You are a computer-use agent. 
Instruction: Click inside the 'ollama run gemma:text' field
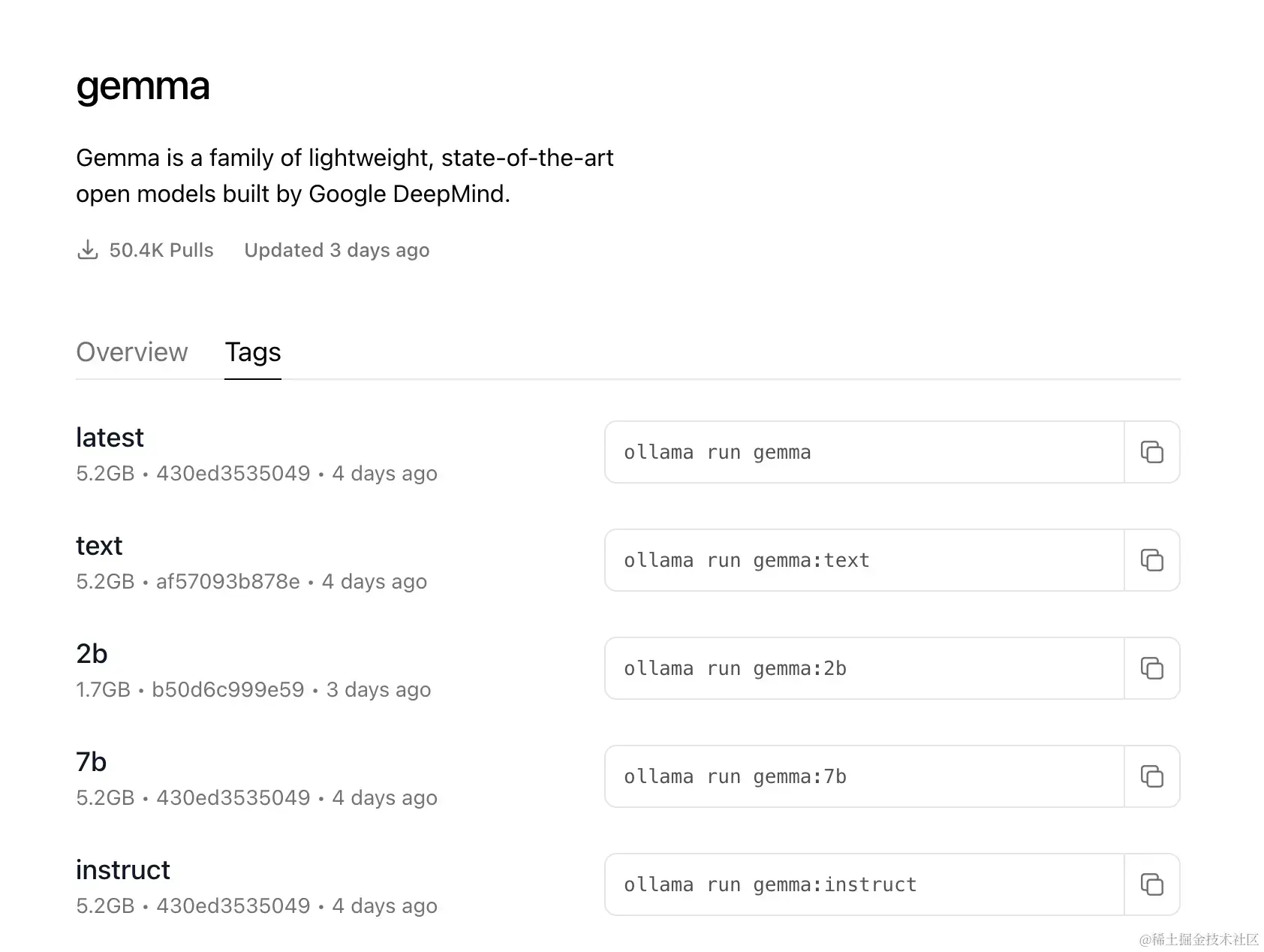click(x=865, y=560)
